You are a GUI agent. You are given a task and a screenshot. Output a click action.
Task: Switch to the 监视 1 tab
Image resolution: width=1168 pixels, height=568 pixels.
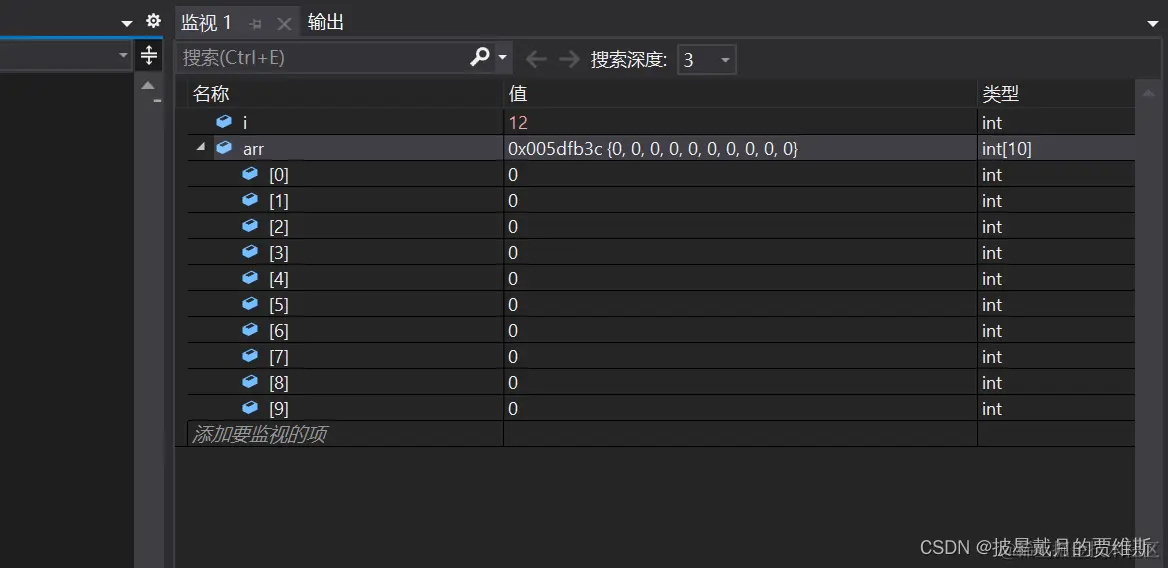pyautogui.click(x=207, y=23)
